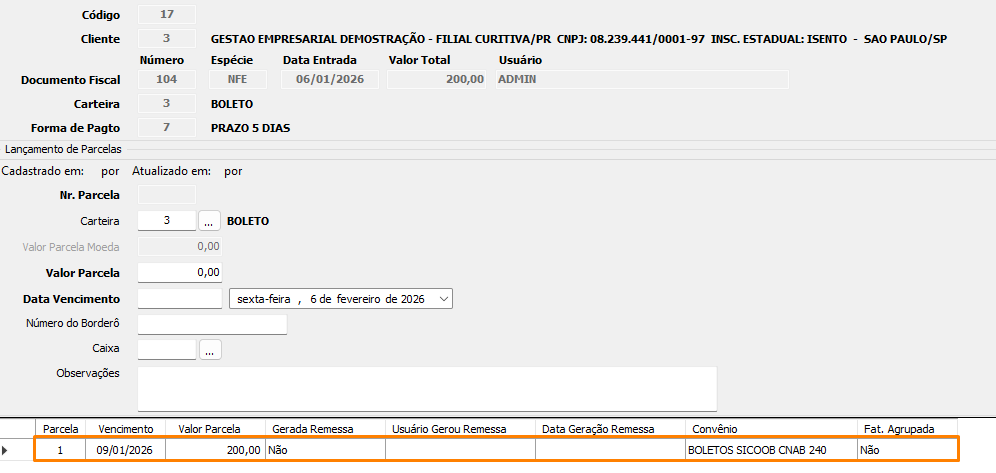996x473 pixels.
Task: Click the Observações text area
Action: coord(427,388)
